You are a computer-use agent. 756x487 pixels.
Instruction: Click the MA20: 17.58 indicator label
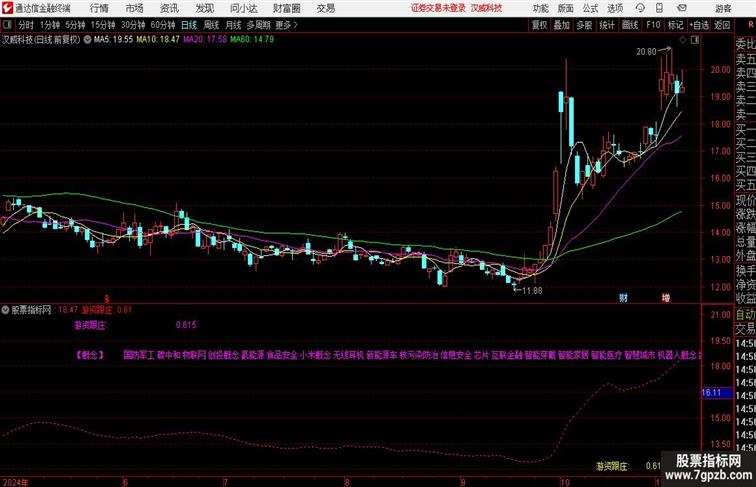coord(205,40)
